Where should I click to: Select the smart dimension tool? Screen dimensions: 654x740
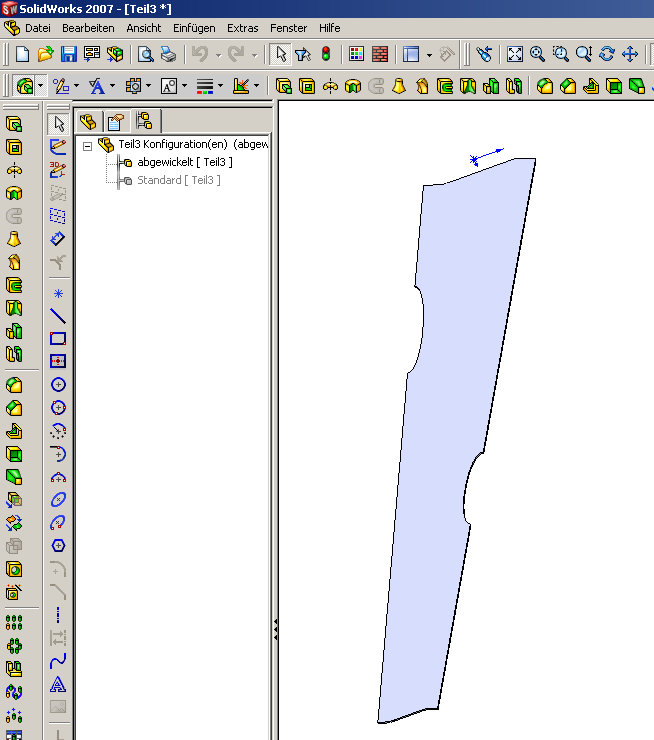point(58,238)
